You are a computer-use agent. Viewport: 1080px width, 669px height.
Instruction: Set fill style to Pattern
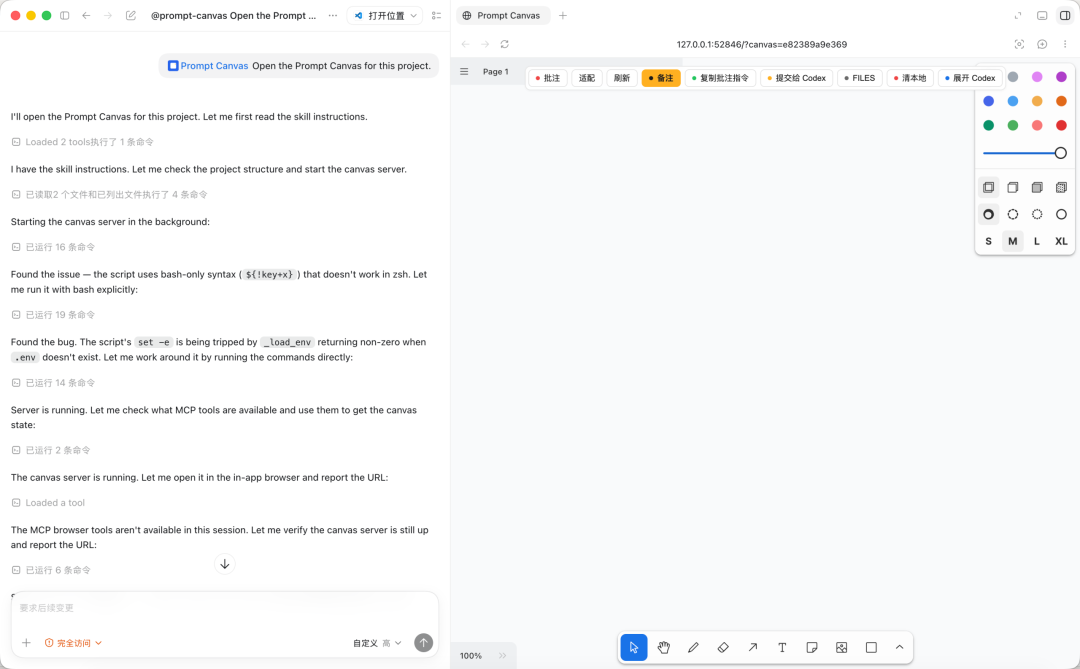tap(1061, 187)
